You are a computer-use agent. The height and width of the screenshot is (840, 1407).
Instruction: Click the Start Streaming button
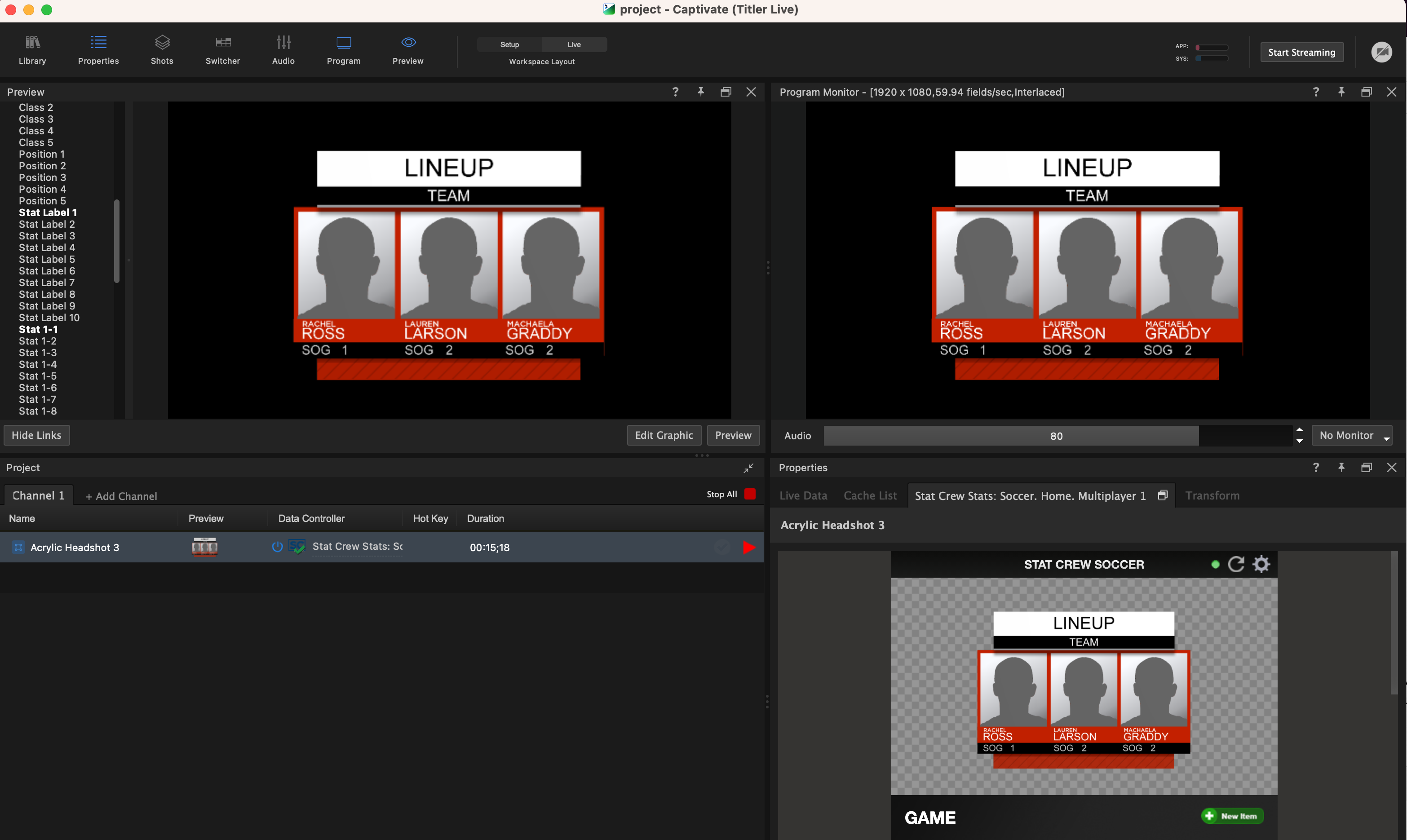(x=1301, y=52)
